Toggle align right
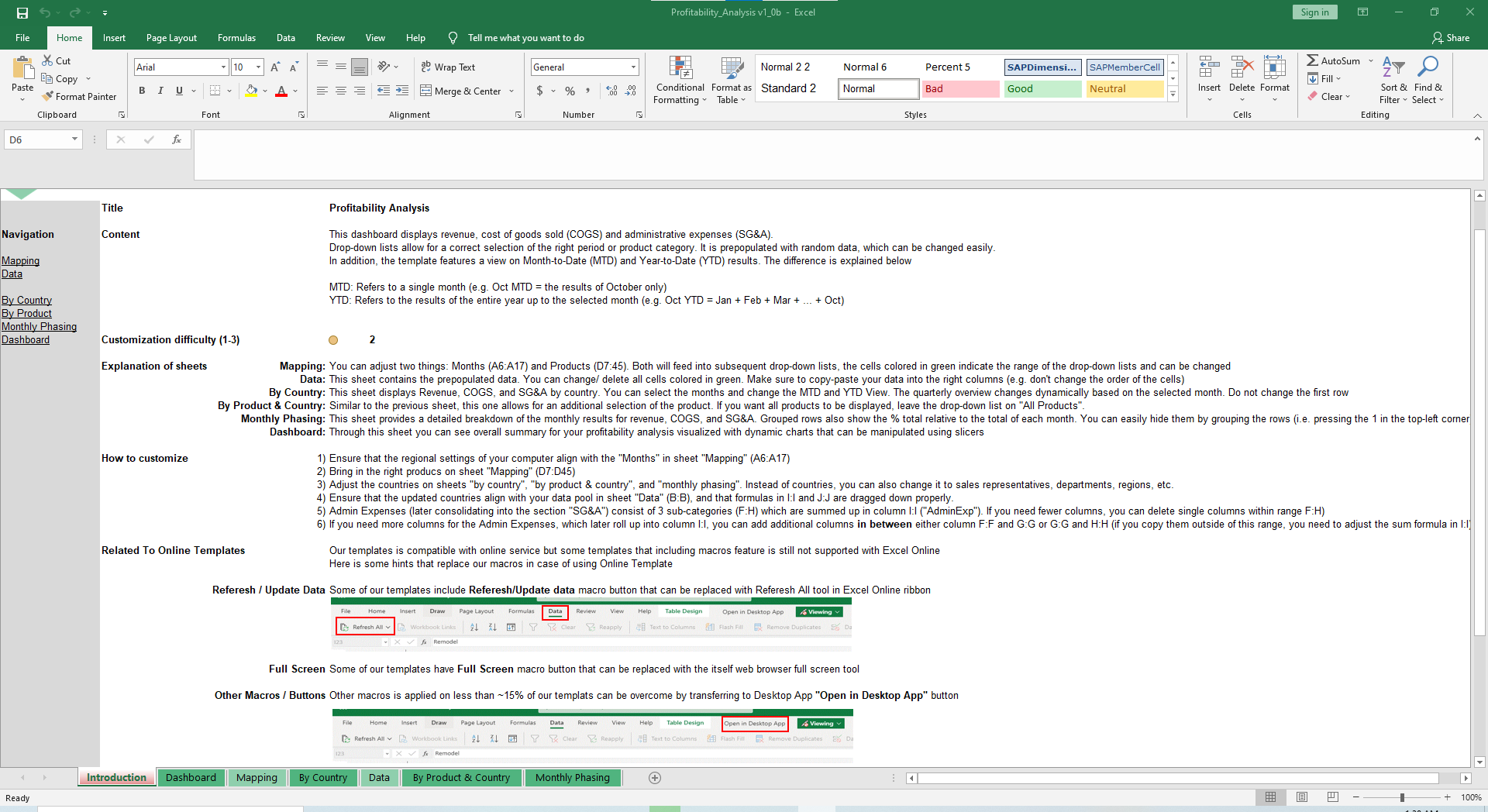The image size is (1488, 812). click(x=360, y=91)
